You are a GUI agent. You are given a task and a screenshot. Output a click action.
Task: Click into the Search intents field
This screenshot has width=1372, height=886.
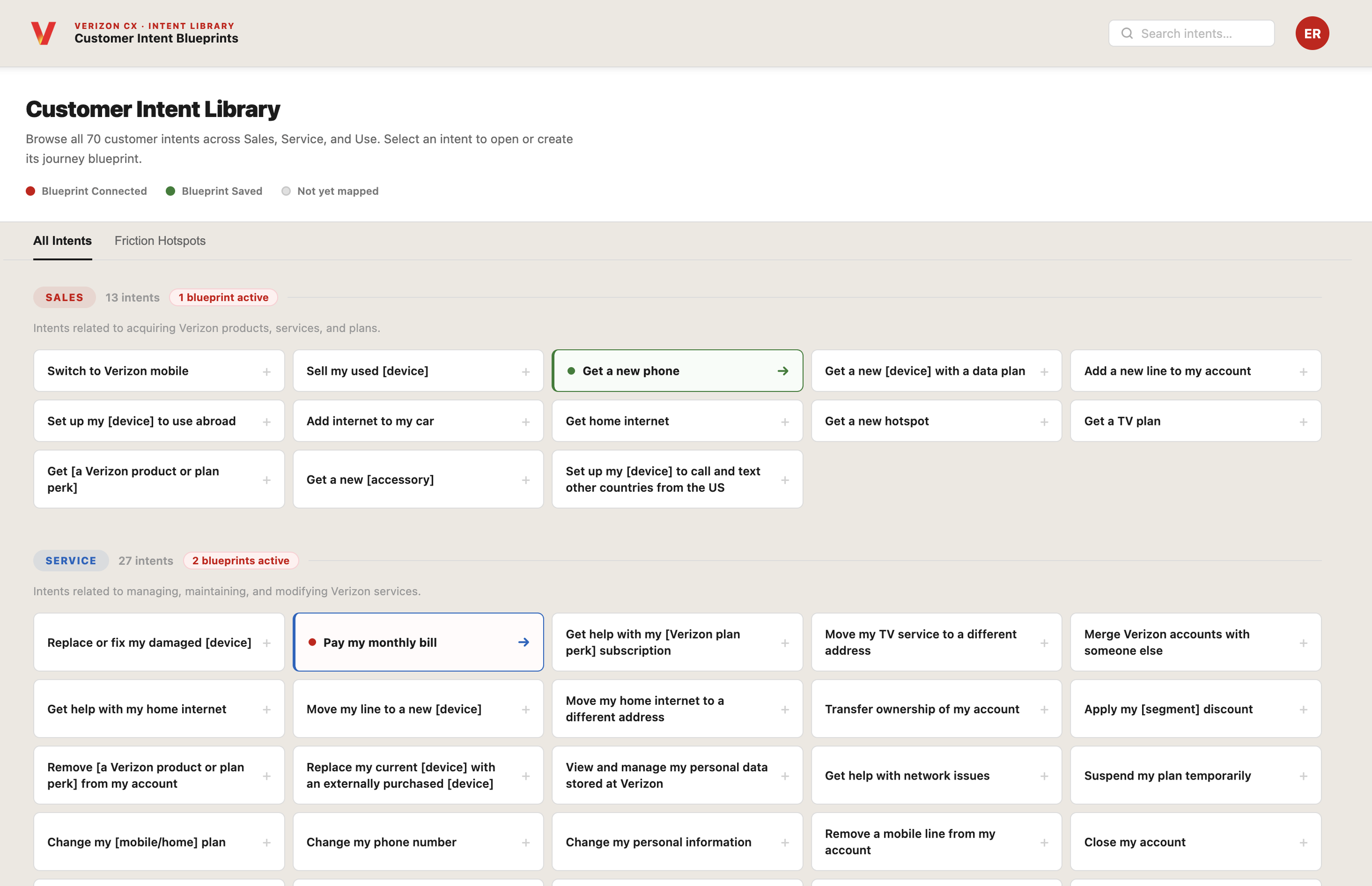(x=1191, y=33)
